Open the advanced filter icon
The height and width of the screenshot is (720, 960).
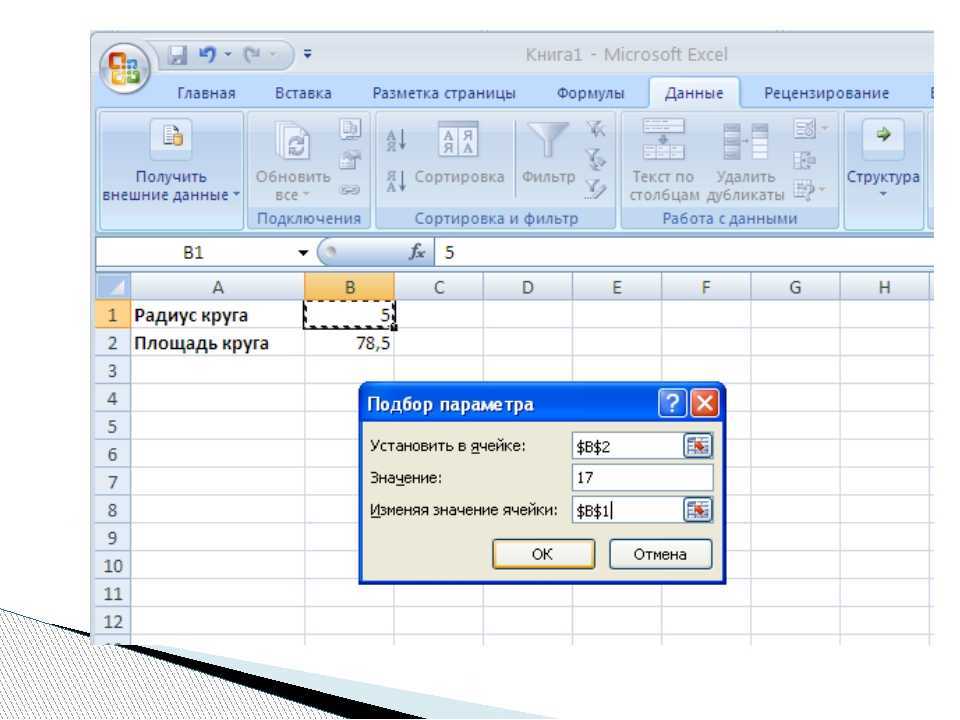click(x=595, y=189)
